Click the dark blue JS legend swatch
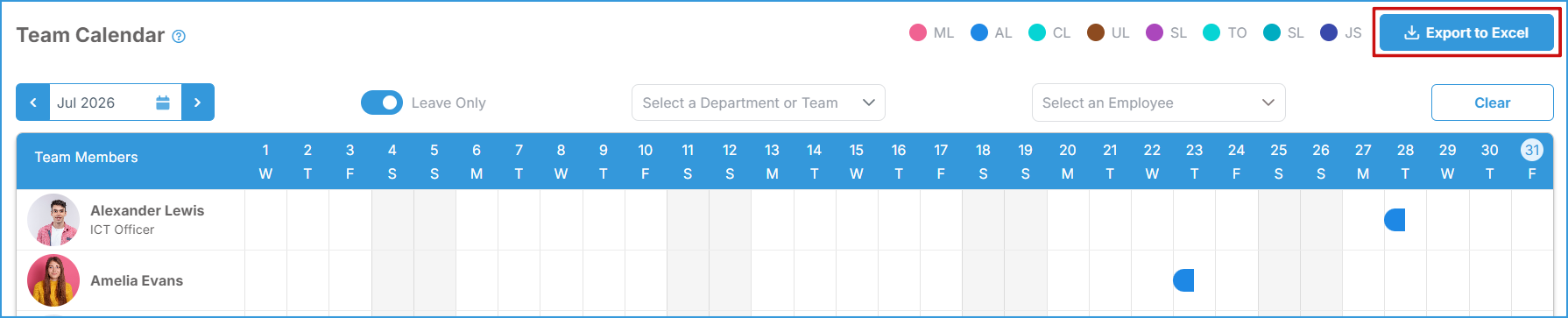 tap(1329, 33)
